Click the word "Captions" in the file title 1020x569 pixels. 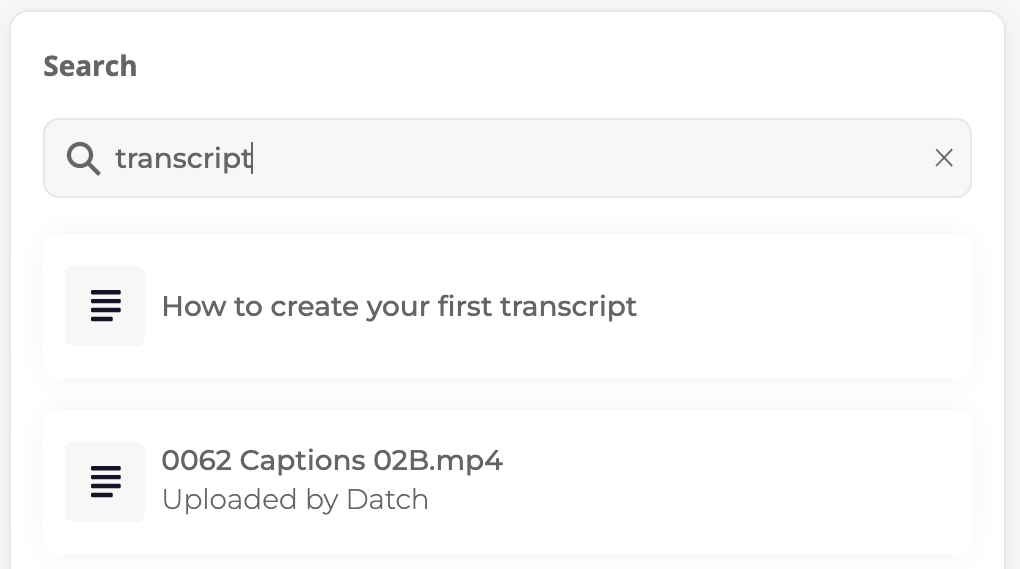pyautogui.click(x=302, y=461)
